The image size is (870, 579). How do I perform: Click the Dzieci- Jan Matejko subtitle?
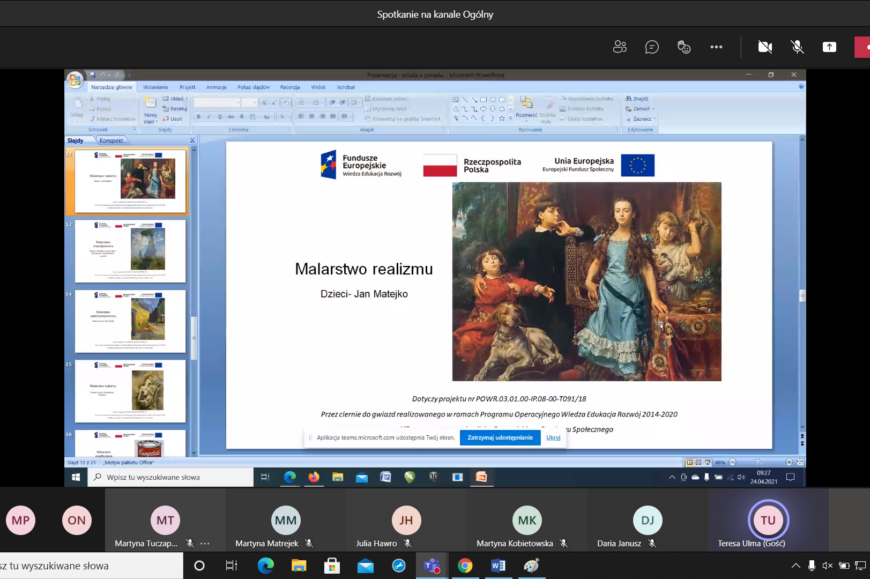[364, 294]
